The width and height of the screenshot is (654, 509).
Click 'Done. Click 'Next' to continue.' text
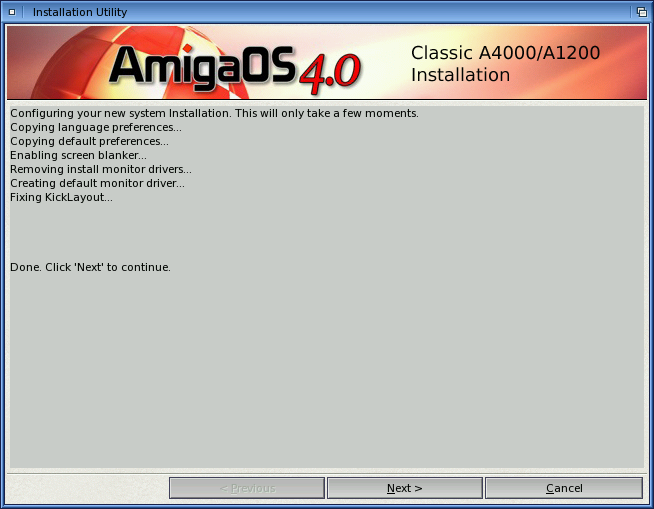91,267
